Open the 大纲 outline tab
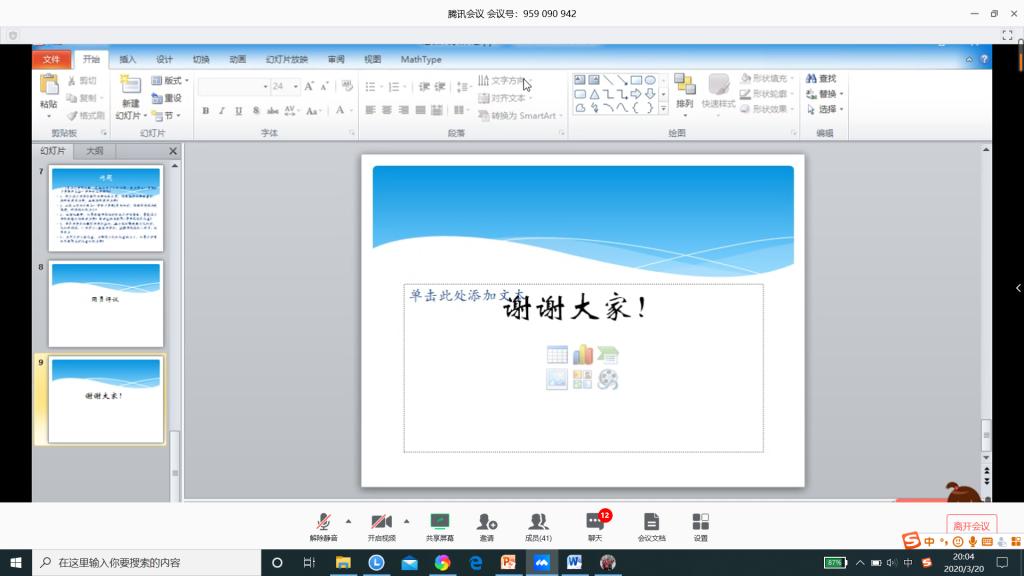Image resolution: width=1024 pixels, height=576 pixels. pyautogui.click(x=94, y=151)
